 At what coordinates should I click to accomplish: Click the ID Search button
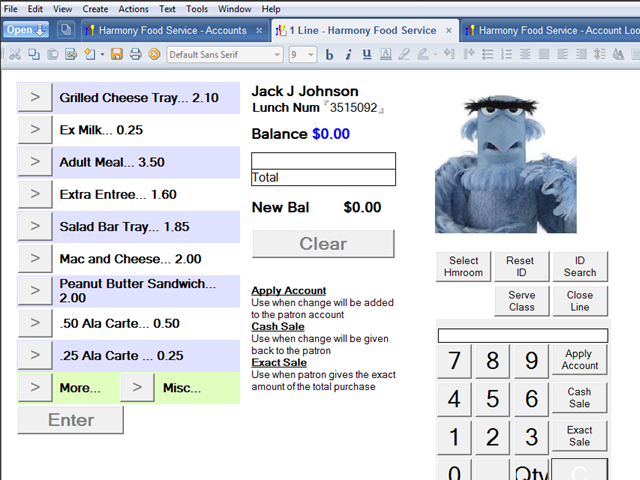point(580,267)
